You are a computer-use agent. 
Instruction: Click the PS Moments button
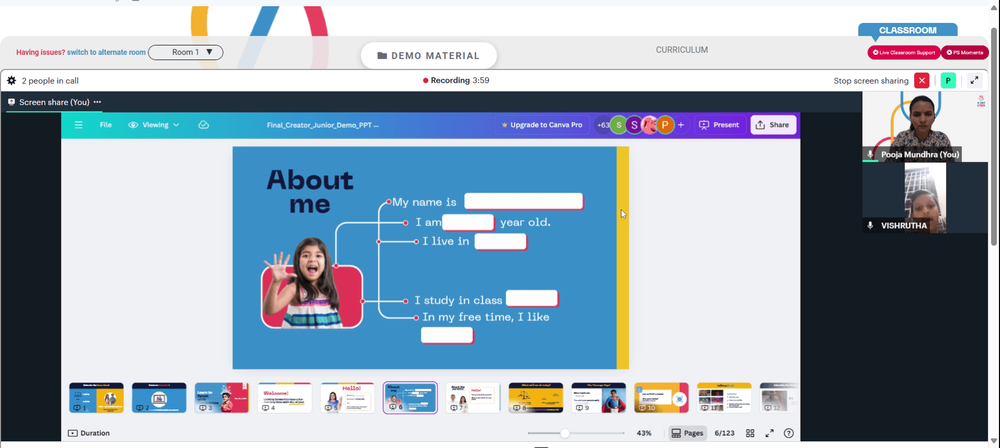[965, 52]
